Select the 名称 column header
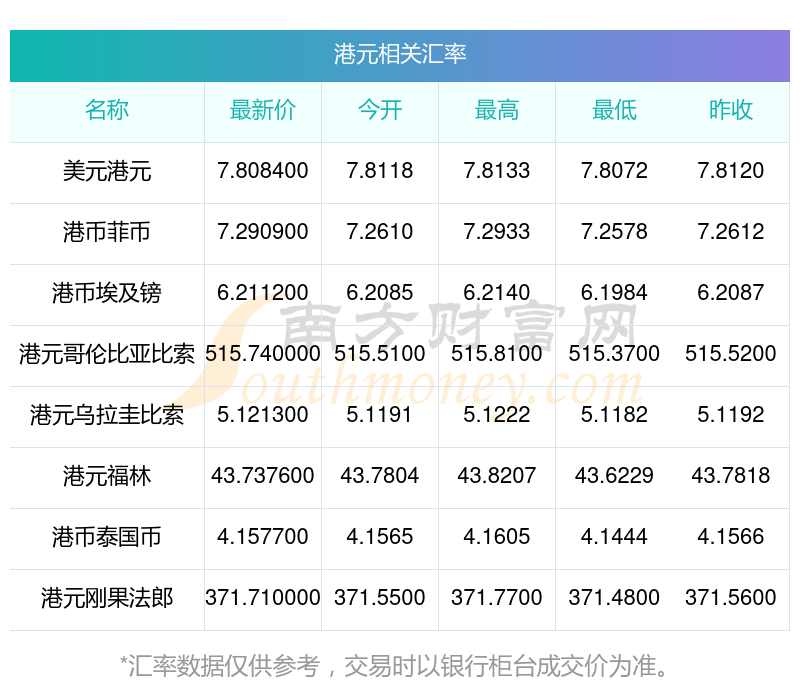The image size is (800, 698). point(107,110)
